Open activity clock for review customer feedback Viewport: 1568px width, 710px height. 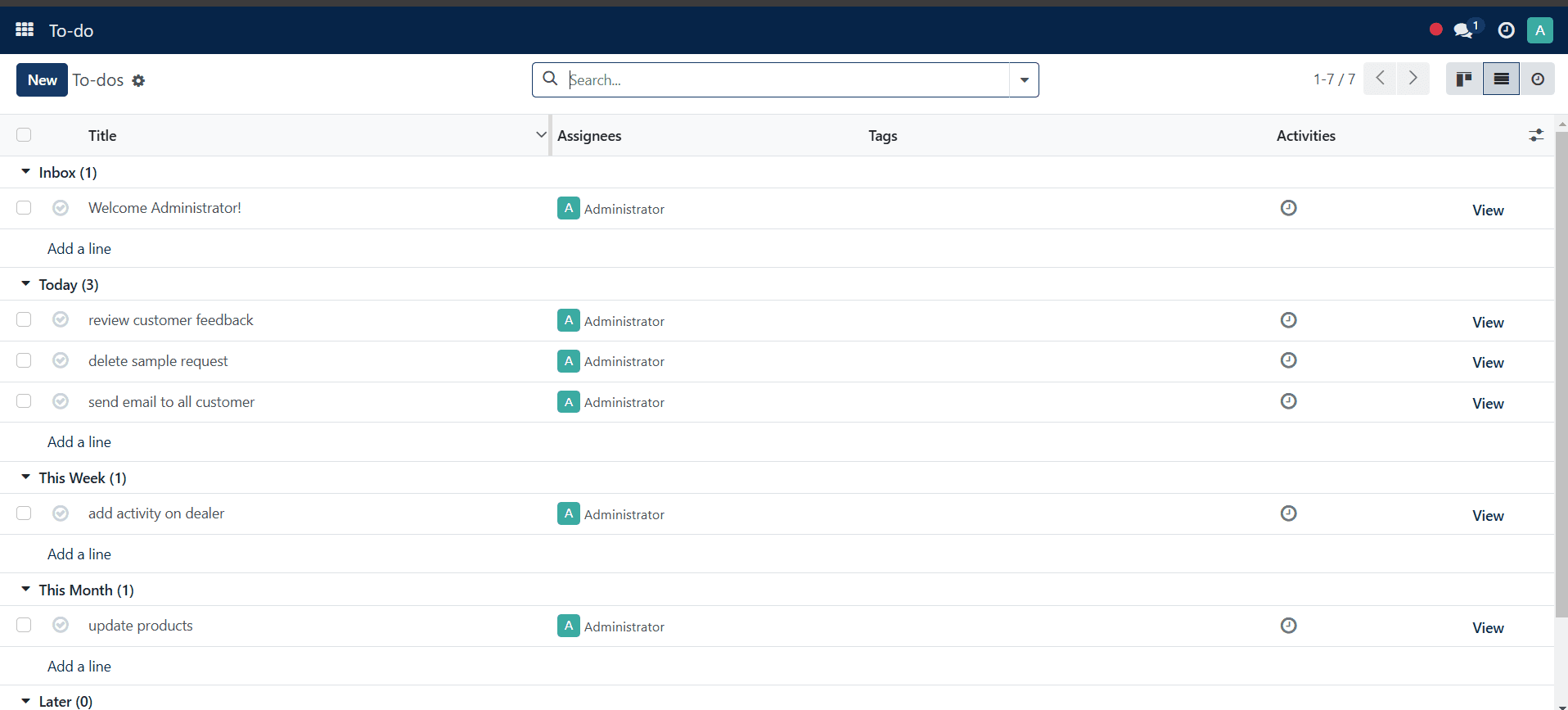click(x=1288, y=320)
